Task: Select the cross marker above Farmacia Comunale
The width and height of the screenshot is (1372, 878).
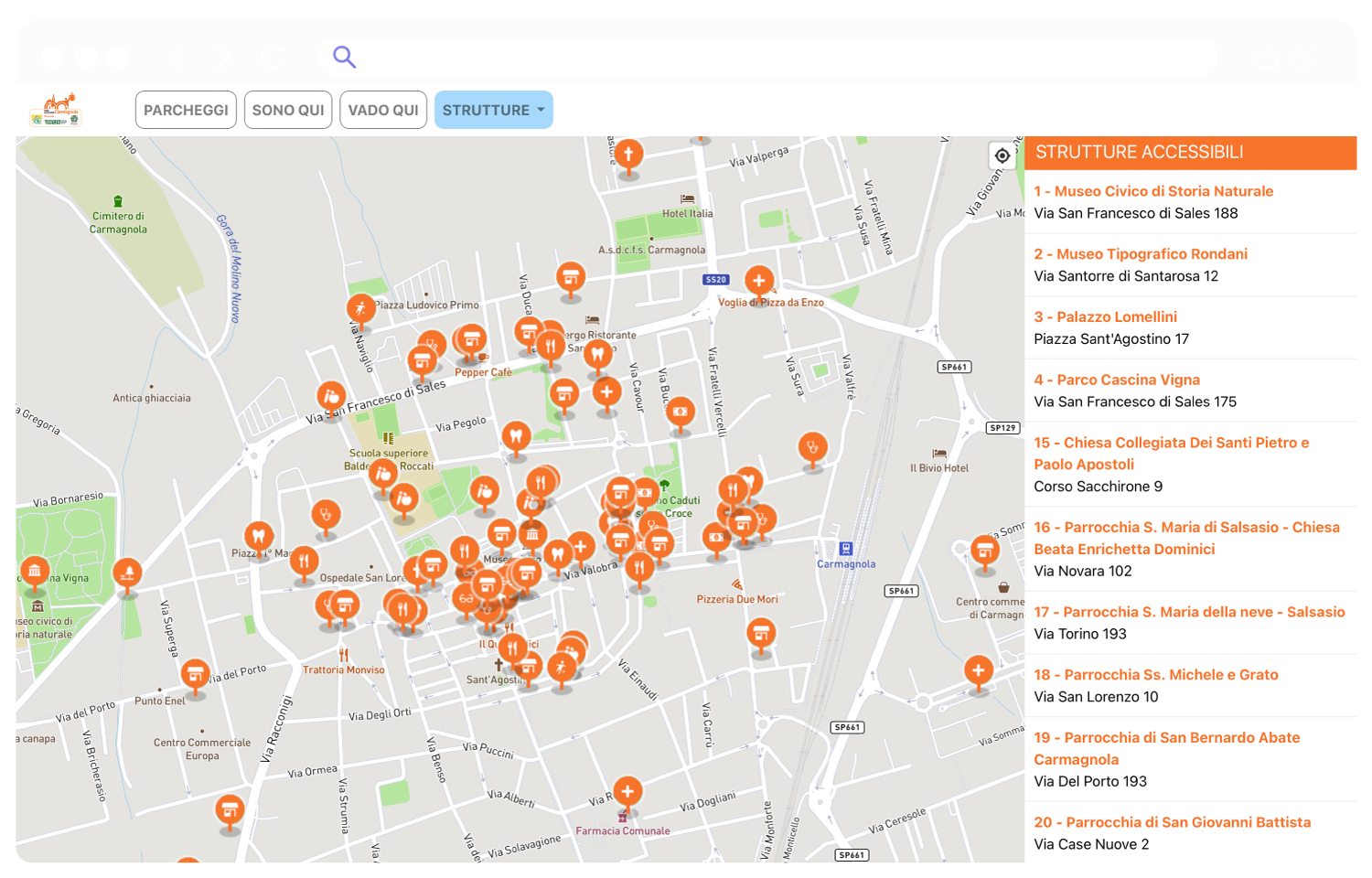Action: point(627,792)
